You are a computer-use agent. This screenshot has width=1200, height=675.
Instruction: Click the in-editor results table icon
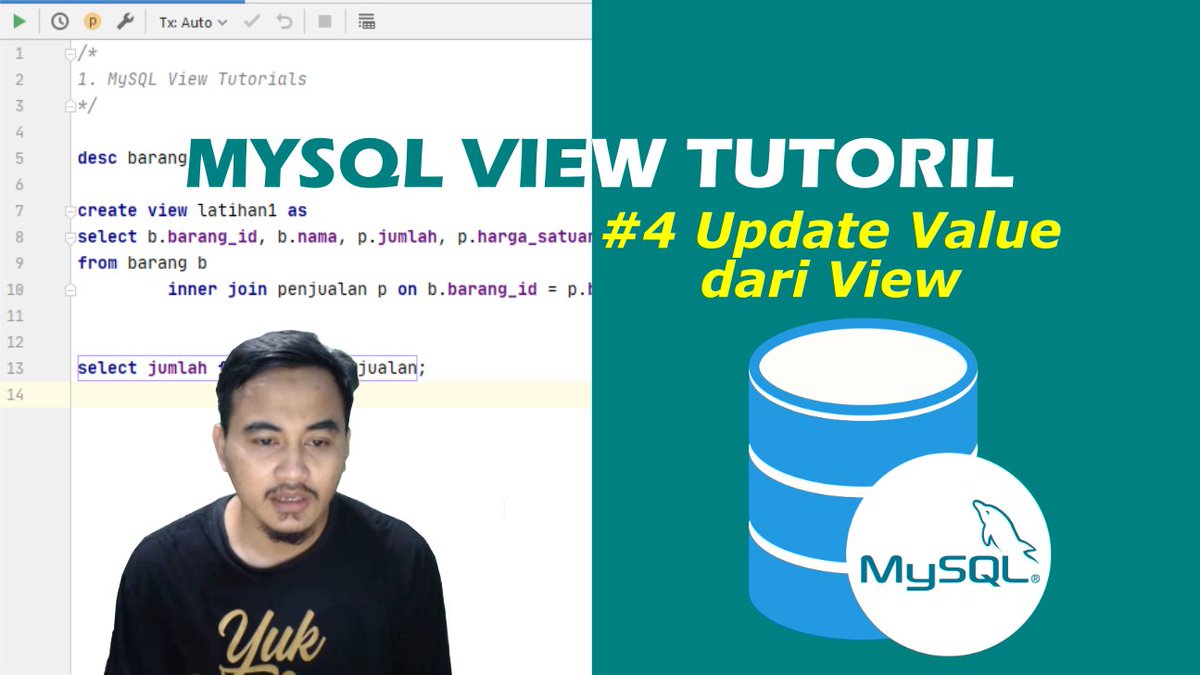366,21
